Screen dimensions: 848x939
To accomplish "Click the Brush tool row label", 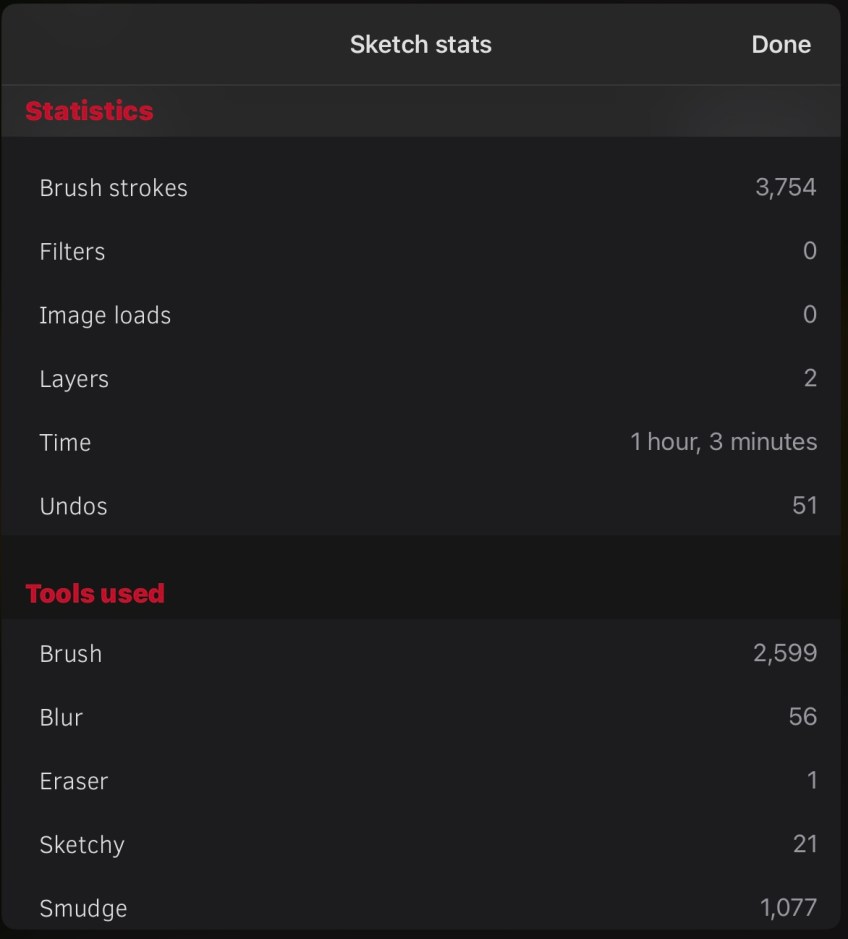I will [x=70, y=654].
